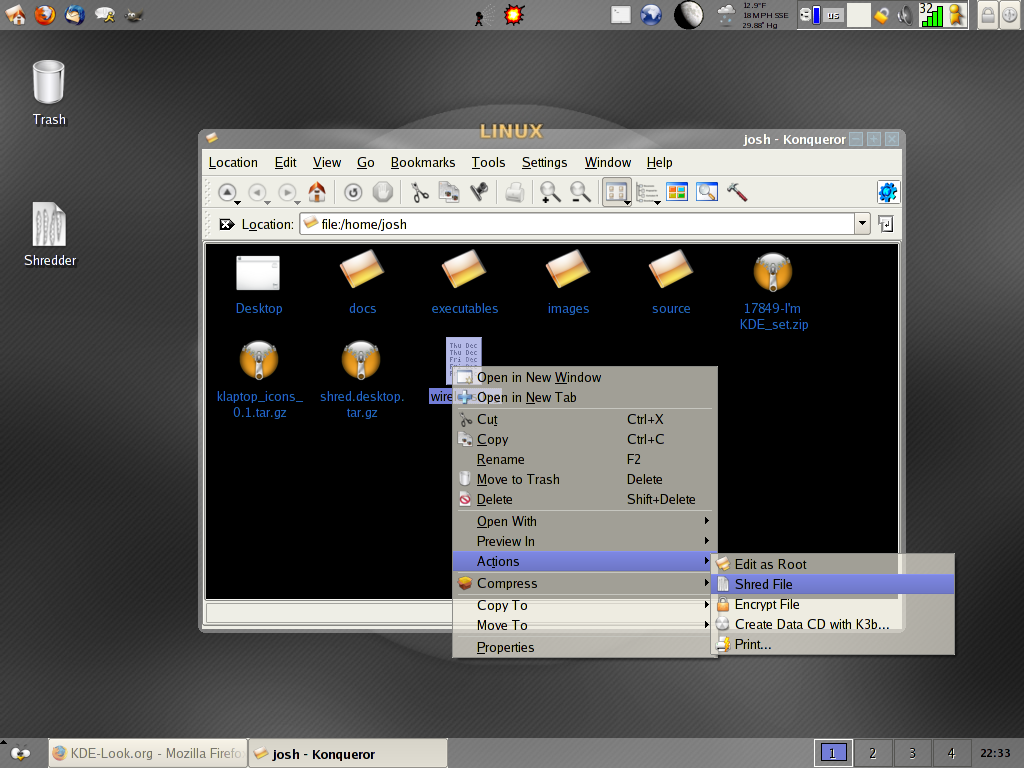Expand the Move To submenu

tap(584, 625)
